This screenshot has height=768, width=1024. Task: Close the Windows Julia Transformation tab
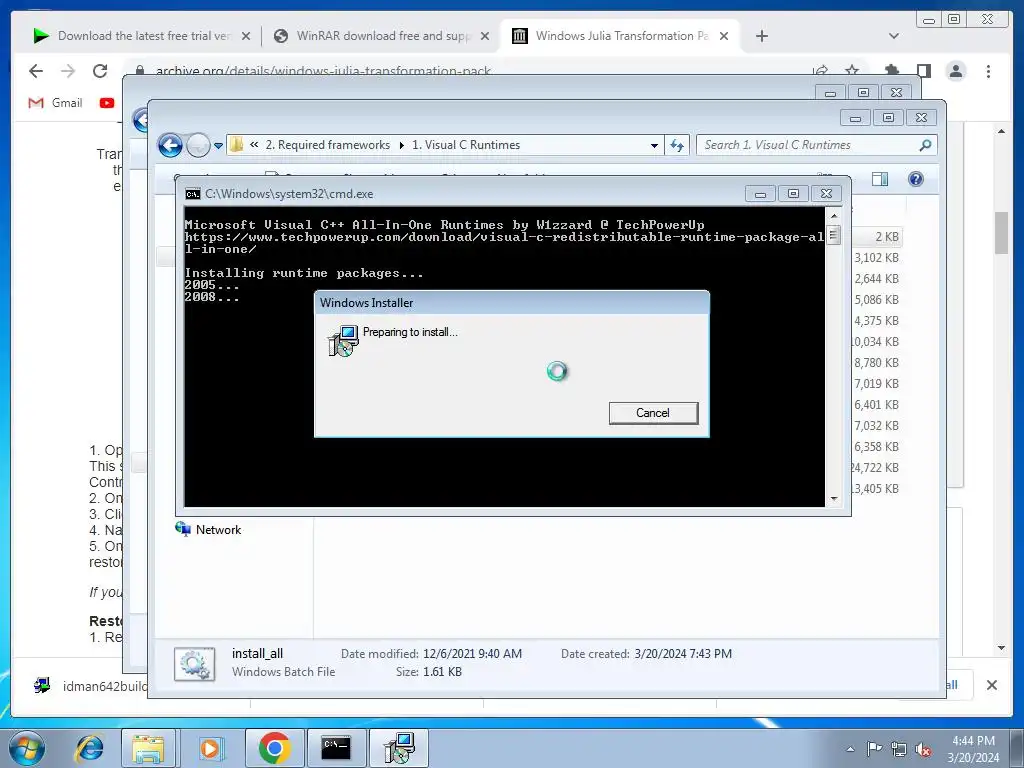[x=724, y=36]
